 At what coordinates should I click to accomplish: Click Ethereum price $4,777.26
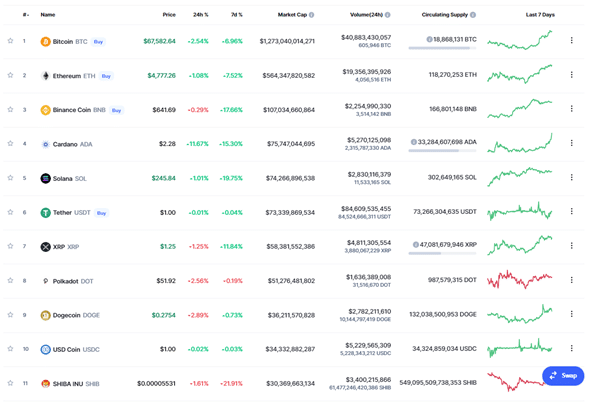click(162, 75)
